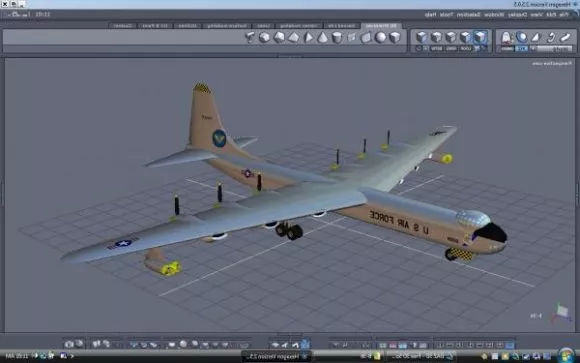Switch to the Second Life tab

[343, 26]
